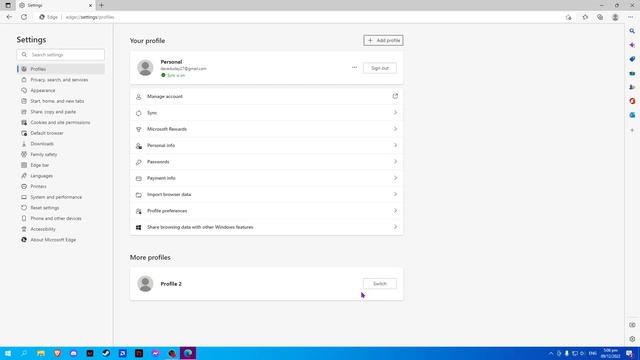Launch Brave browser from taskbar

tap(57, 353)
